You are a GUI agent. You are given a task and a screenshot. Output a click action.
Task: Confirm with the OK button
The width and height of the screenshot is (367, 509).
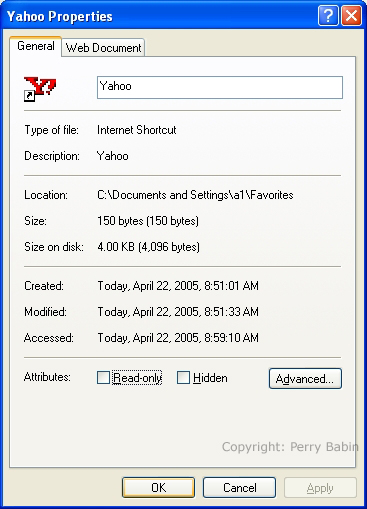[158, 488]
